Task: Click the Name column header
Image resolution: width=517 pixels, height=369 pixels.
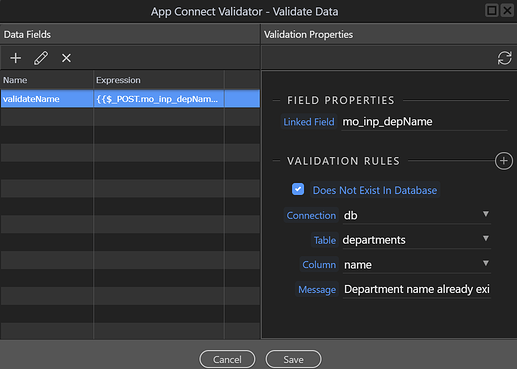Action: (47, 80)
